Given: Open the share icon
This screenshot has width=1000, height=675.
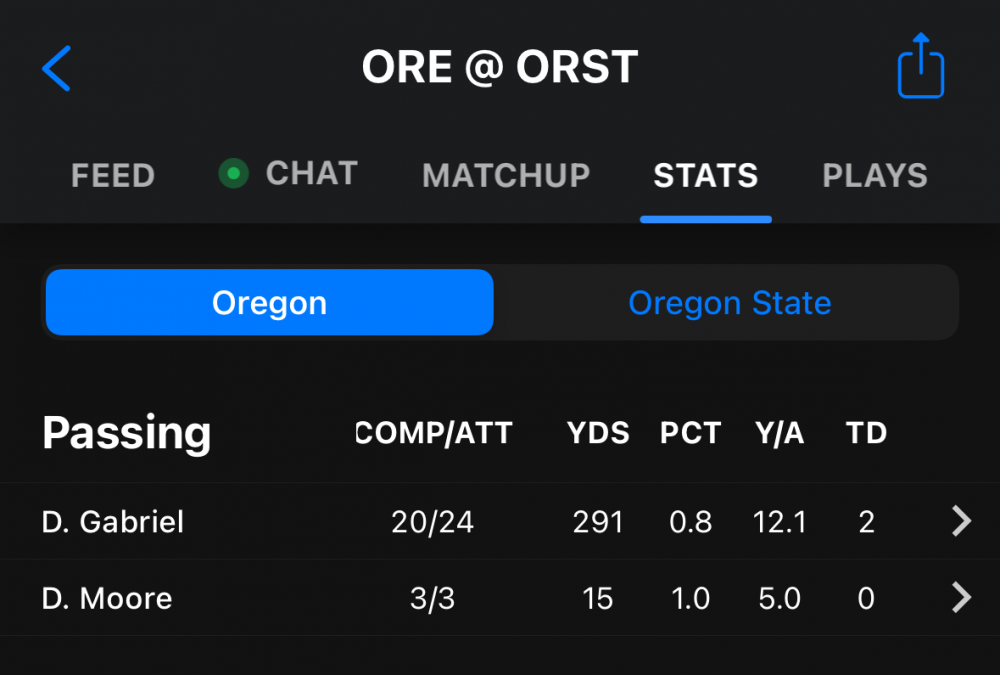Looking at the screenshot, I should pos(921,67).
